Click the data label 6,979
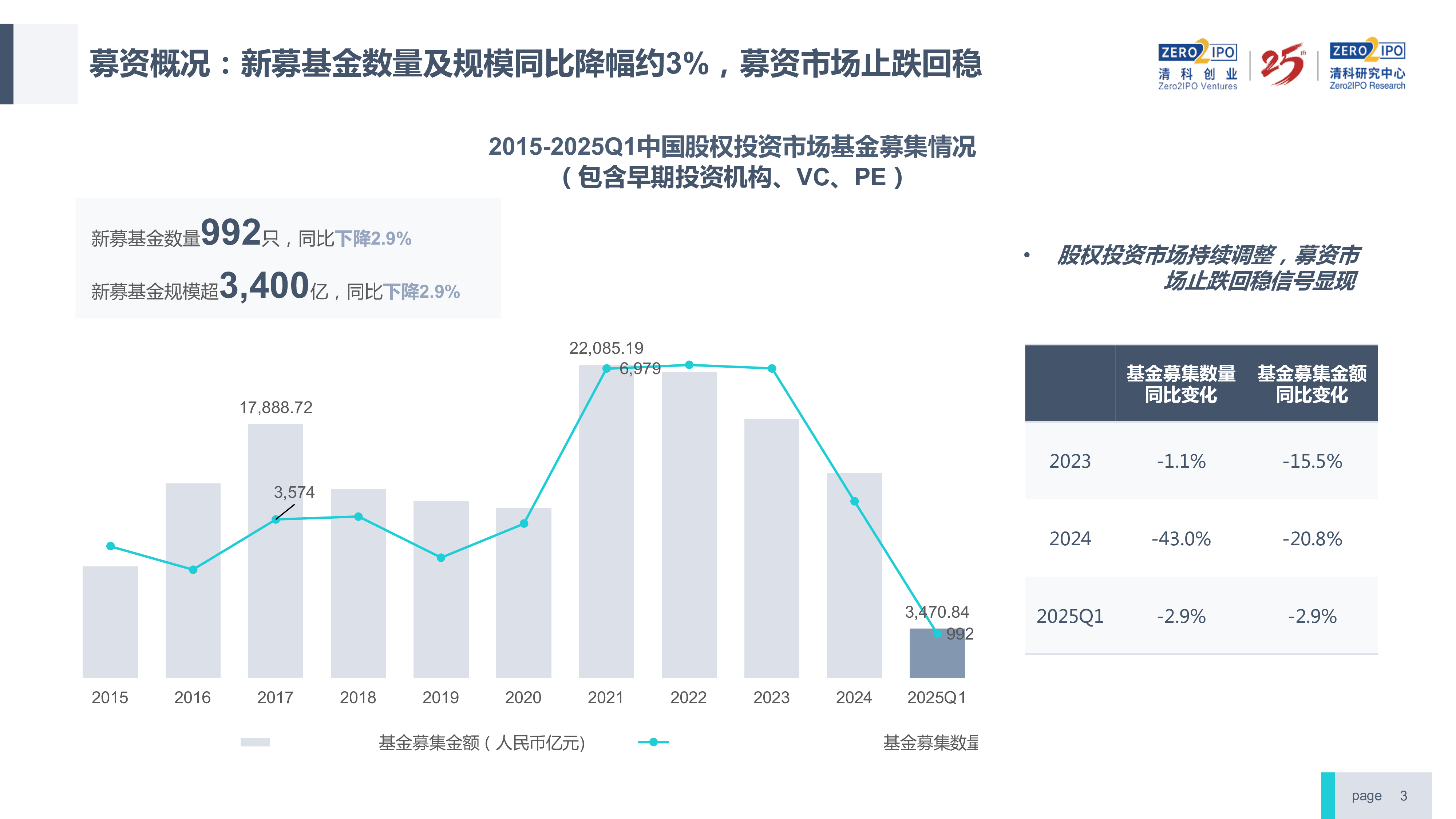 (640, 368)
